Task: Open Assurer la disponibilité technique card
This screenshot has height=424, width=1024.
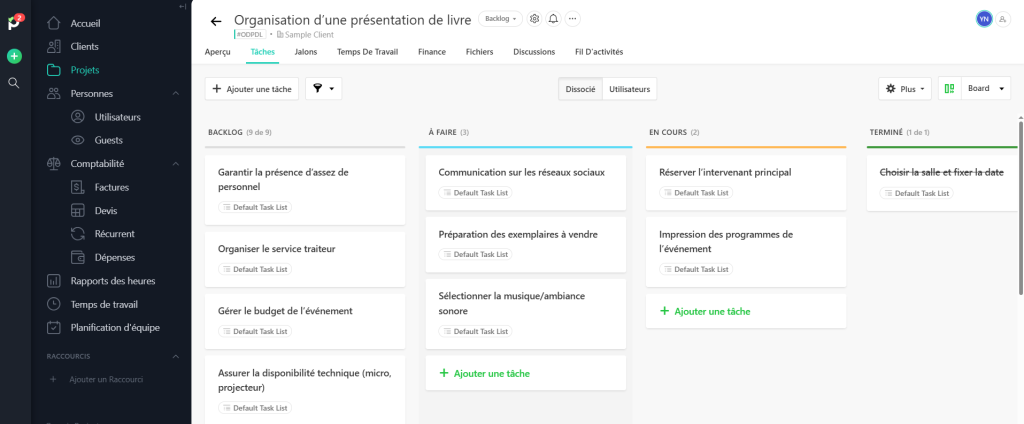Action: [305, 389]
